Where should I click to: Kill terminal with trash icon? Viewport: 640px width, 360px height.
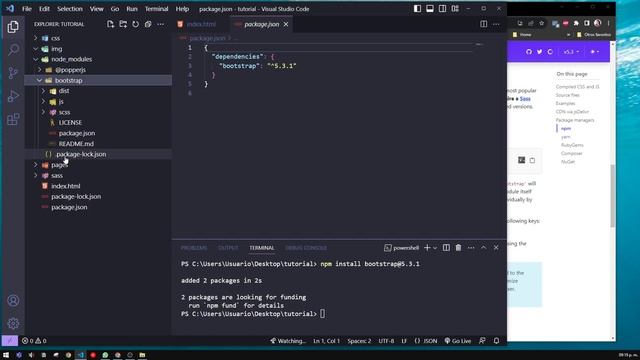[458, 248]
